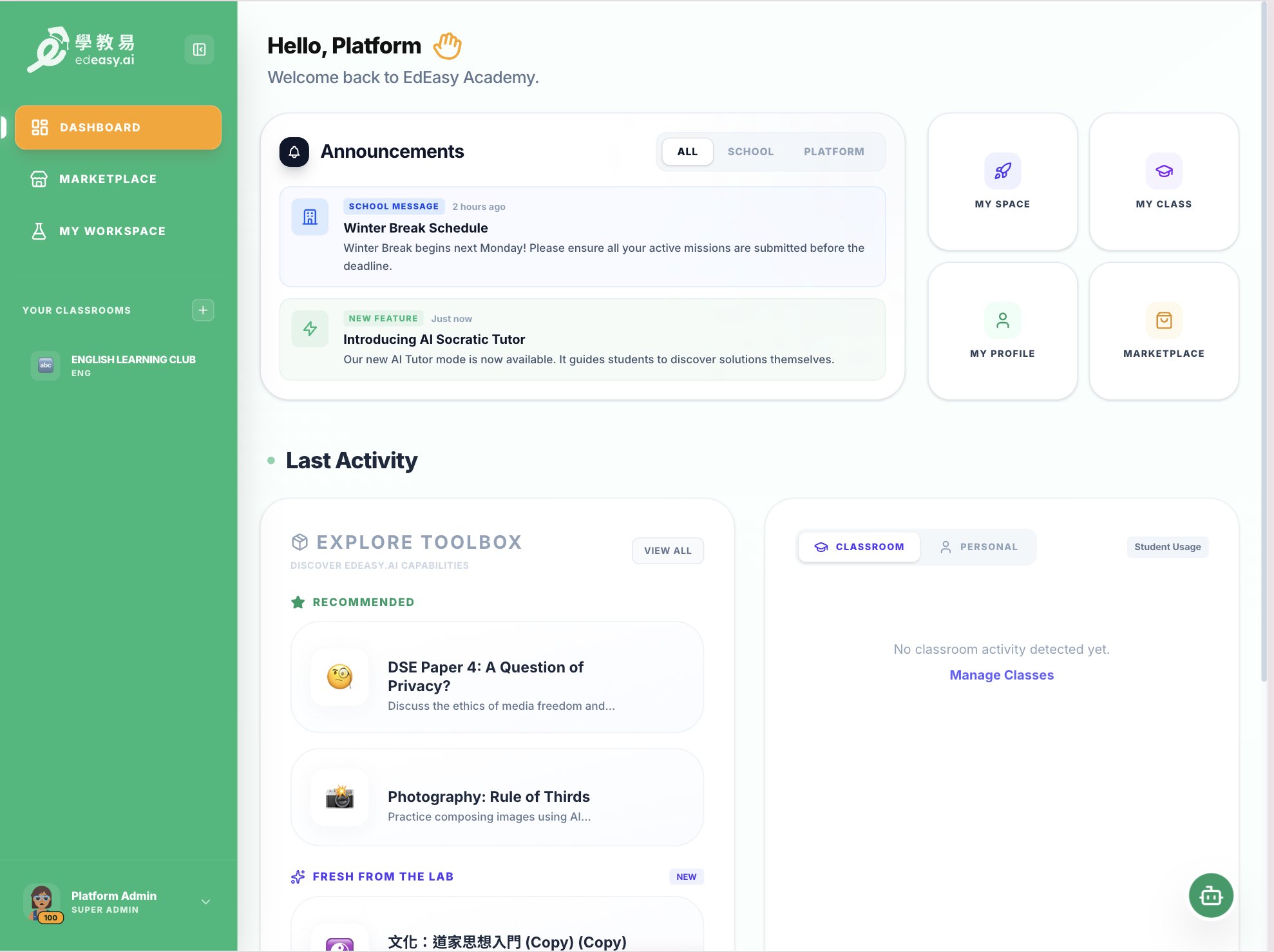The width and height of the screenshot is (1274, 952).
Task: Go to Marketplace in the sidebar
Action: tap(108, 179)
